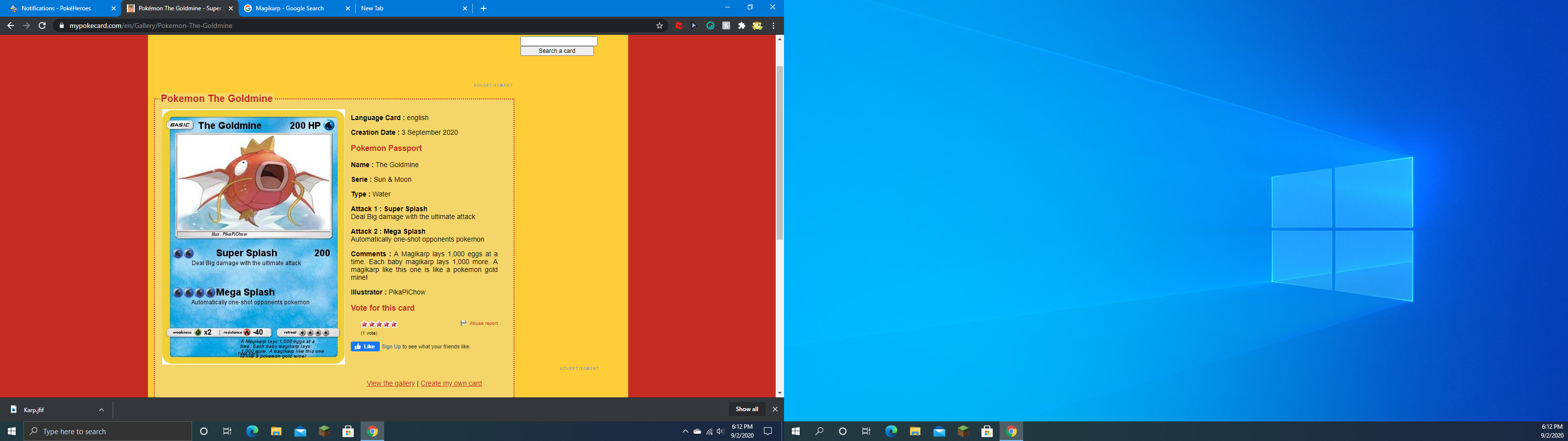Open the green Grammarly extension icon
1568x441 pixels.
click(x=710, y=25)
